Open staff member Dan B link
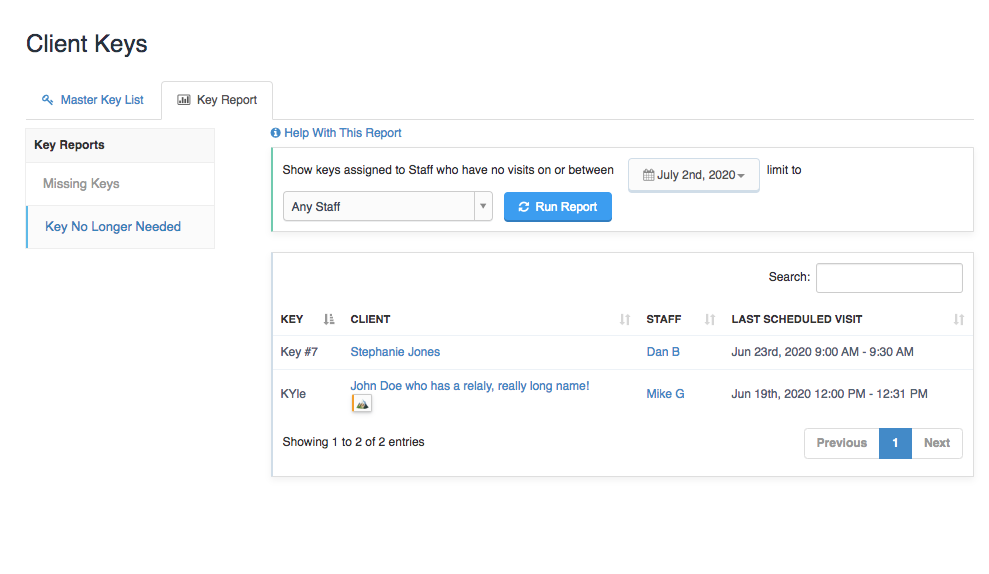This screenshot has width=989, height=574. (663, 352)
